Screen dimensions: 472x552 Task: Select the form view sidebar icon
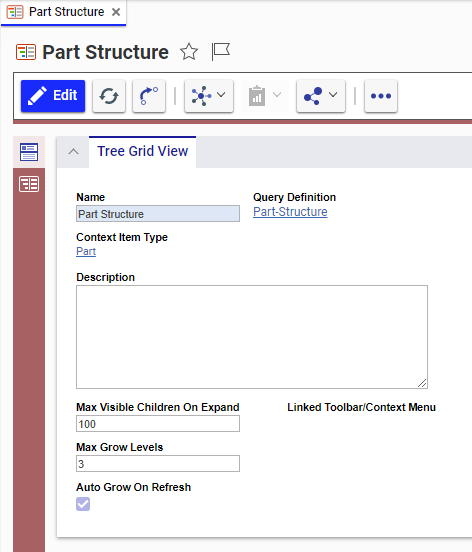[29, 152]
